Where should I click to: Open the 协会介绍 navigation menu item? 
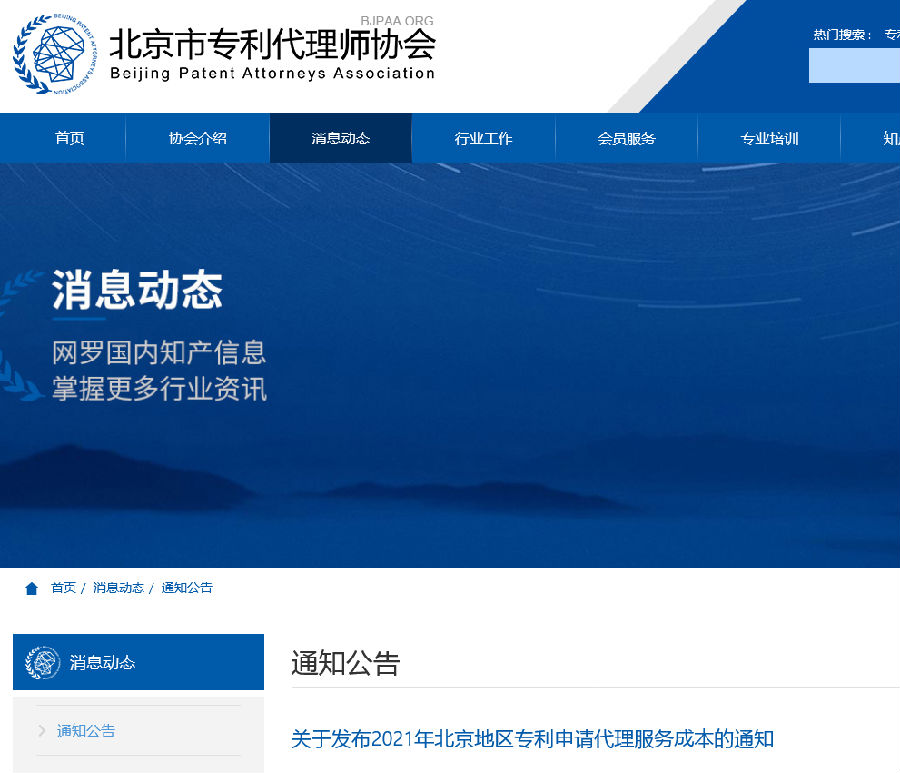pos(197,138)
